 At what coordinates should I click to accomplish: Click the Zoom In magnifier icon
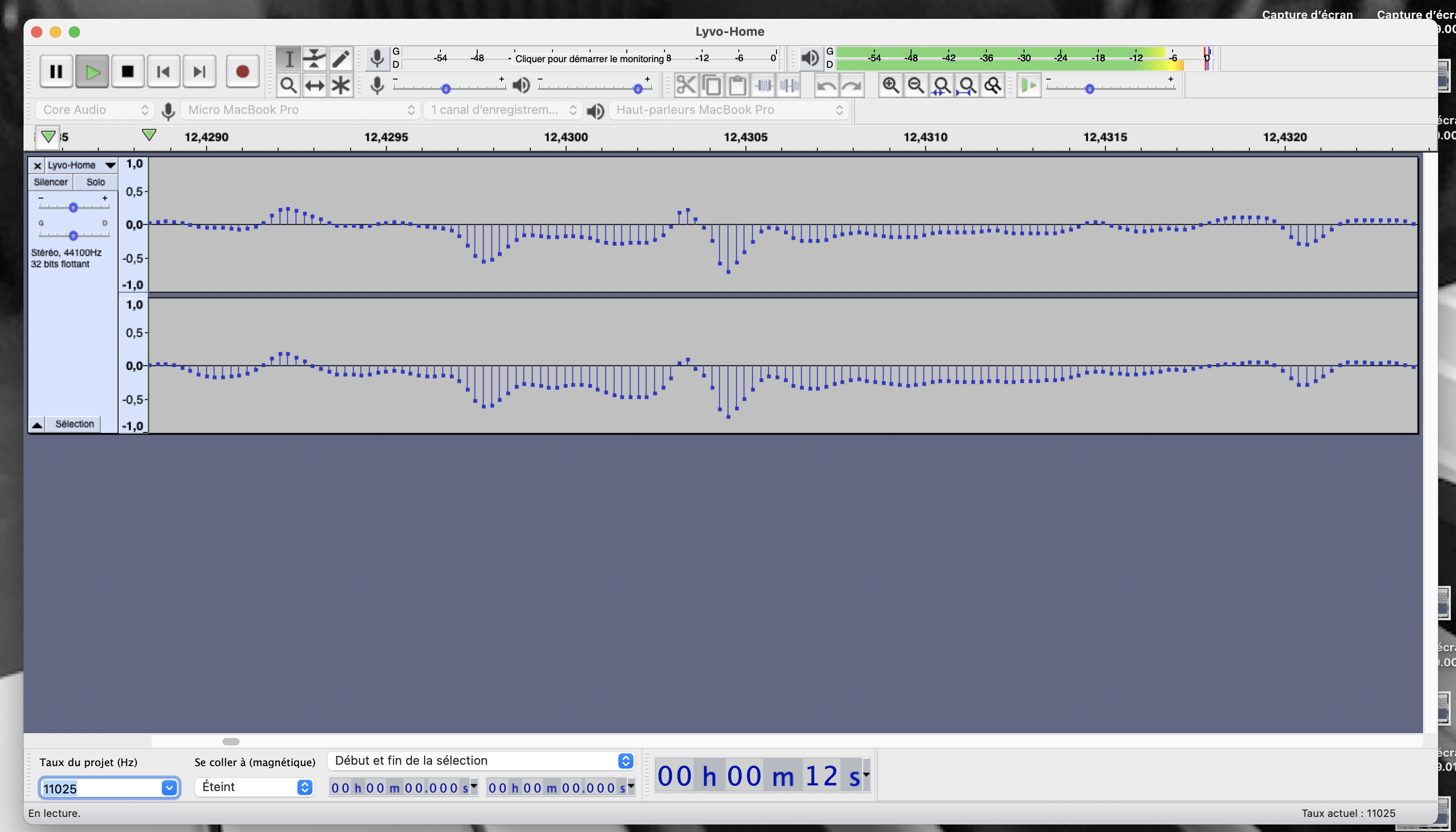890,86
